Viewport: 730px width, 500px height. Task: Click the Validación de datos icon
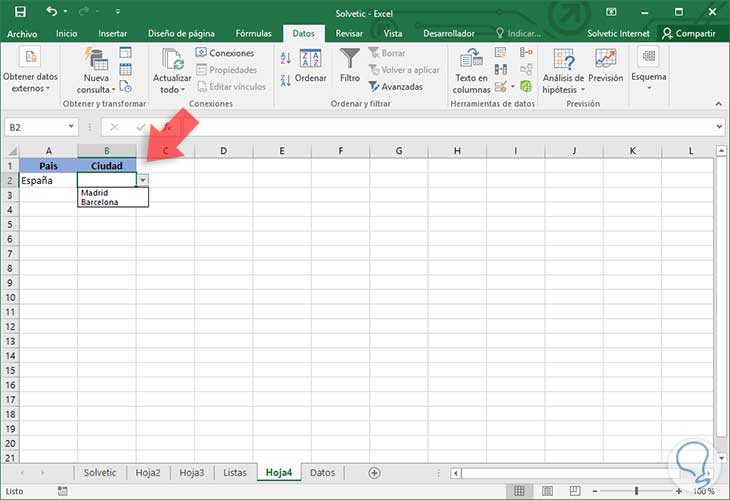pyautogui.click(x=500, y=86)
